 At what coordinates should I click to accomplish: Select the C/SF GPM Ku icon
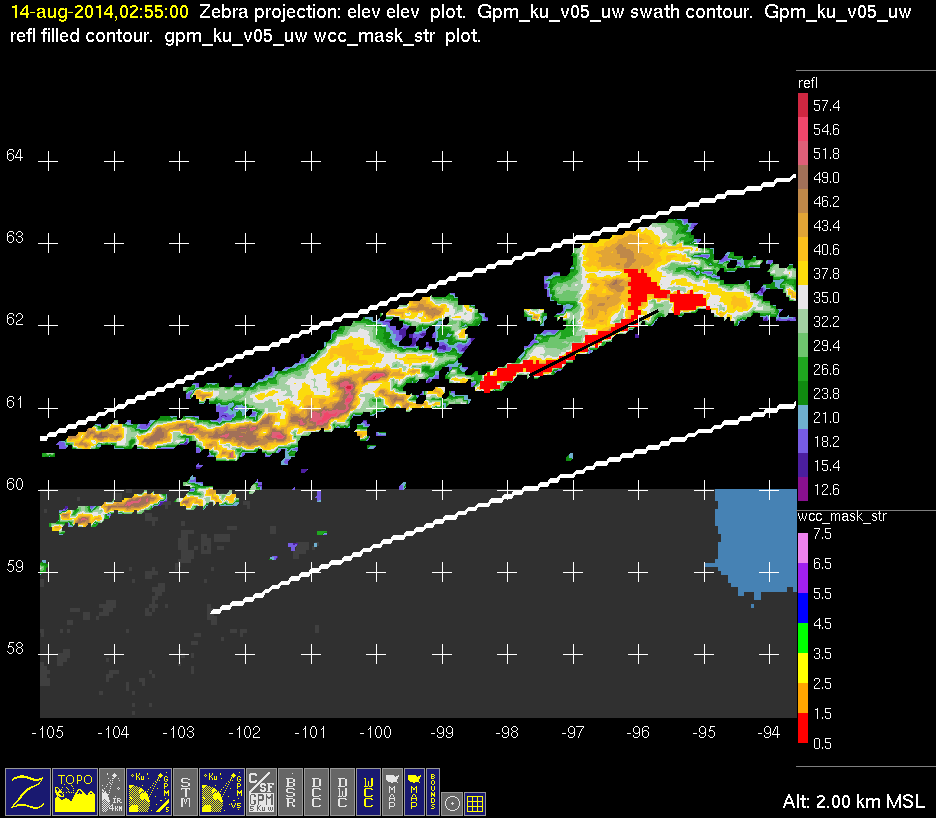pos(261,791)
